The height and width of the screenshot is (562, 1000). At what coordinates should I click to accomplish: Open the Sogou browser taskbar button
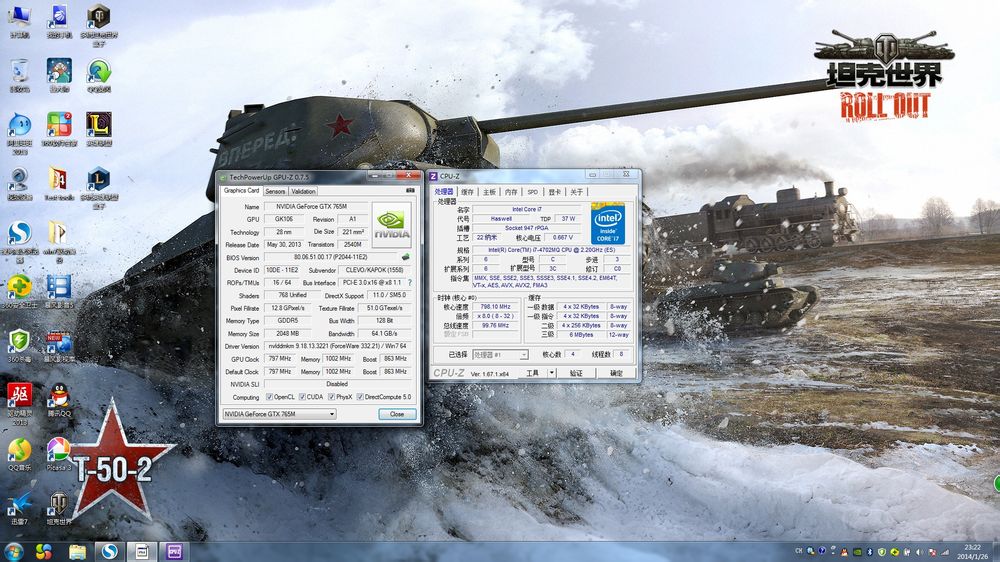(x=110, y=551)
